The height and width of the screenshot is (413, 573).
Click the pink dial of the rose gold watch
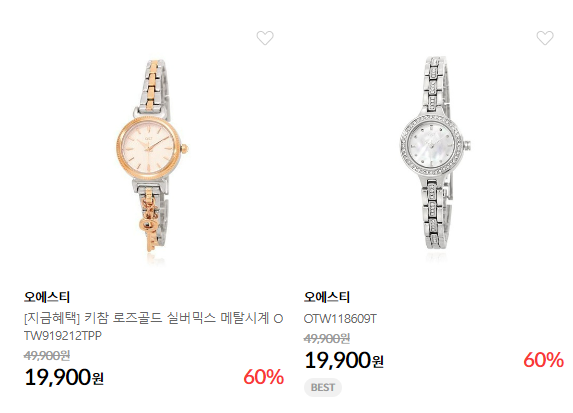[x=148, y=149]
